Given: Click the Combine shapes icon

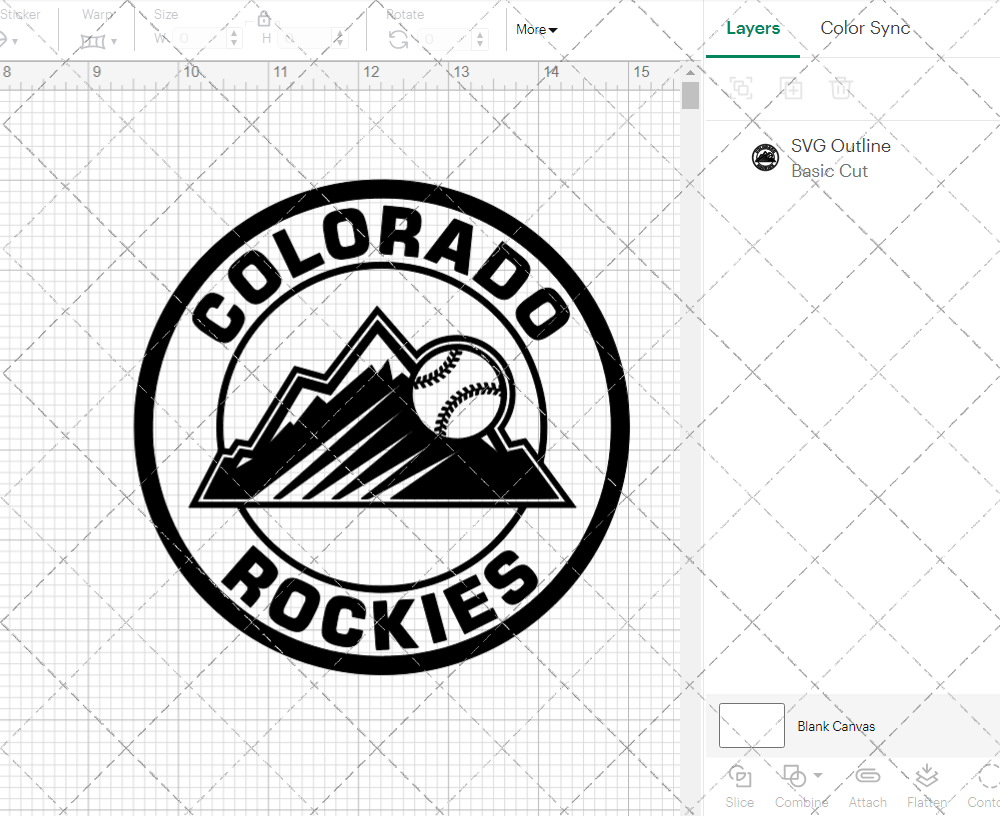Looking at the screenshot, I should point(794,776).
